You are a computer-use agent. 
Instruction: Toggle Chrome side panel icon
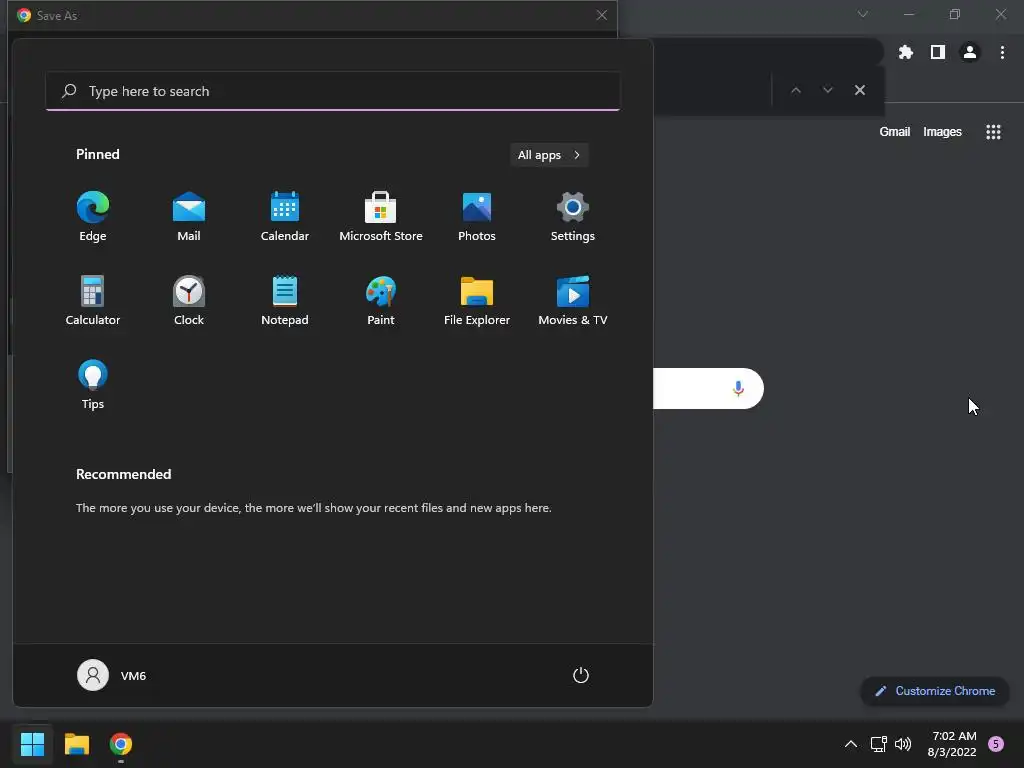[x=938, y=52]
